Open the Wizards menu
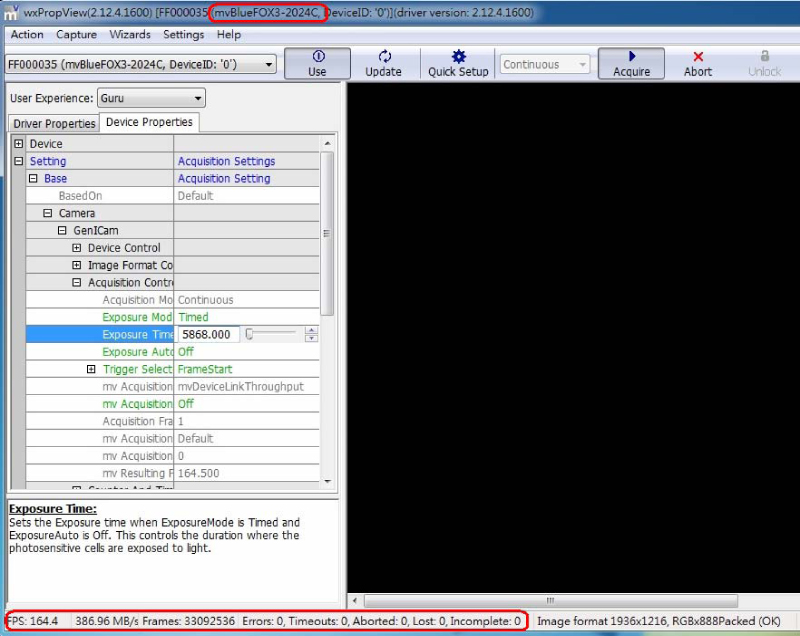Viewport: 800px width, 636px height. pyautogui.click(x=130, y=34)
